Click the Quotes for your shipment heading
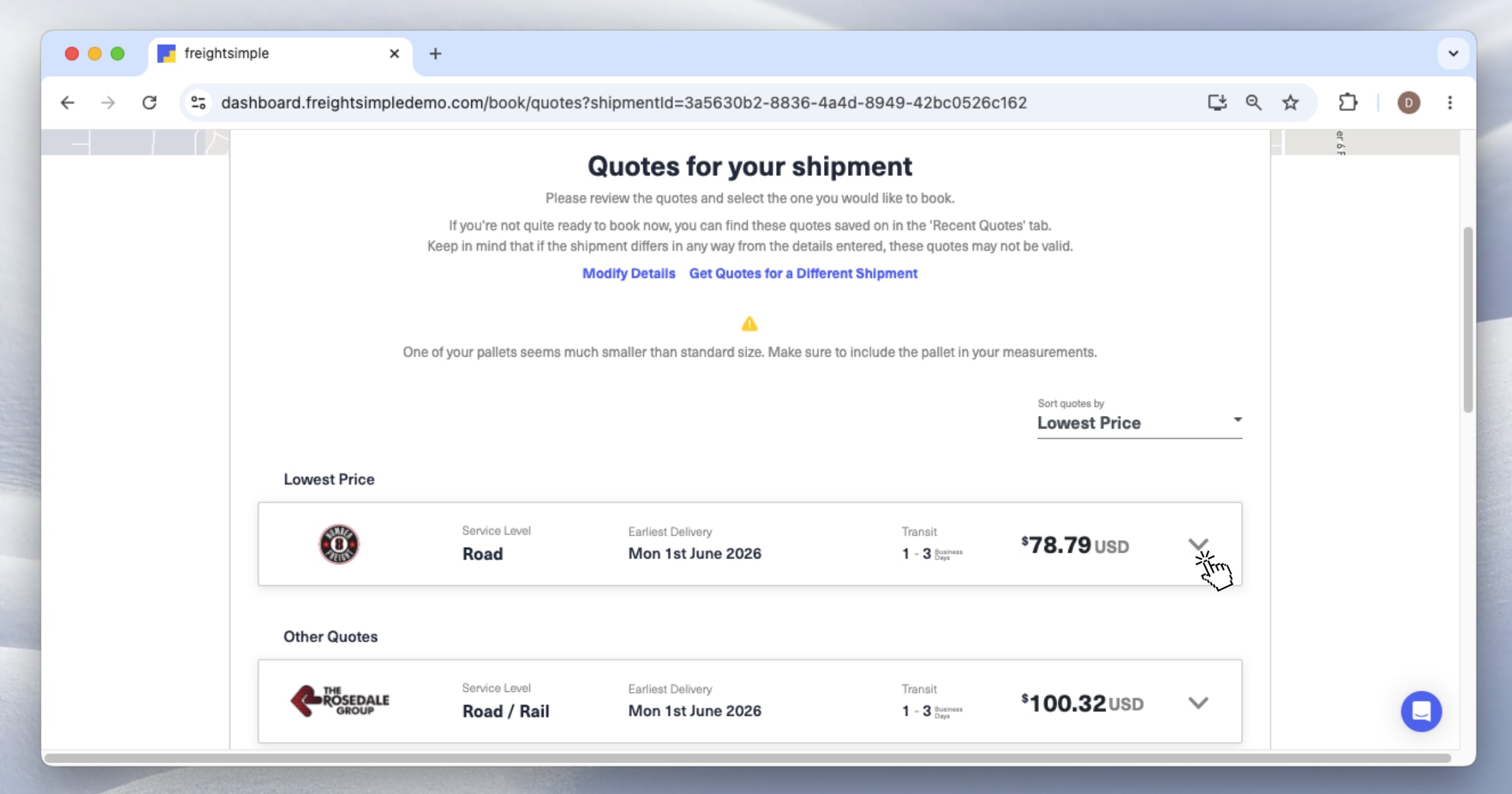Image resolution: width=1512 pixels, height=794 pixels. [750, 166]
